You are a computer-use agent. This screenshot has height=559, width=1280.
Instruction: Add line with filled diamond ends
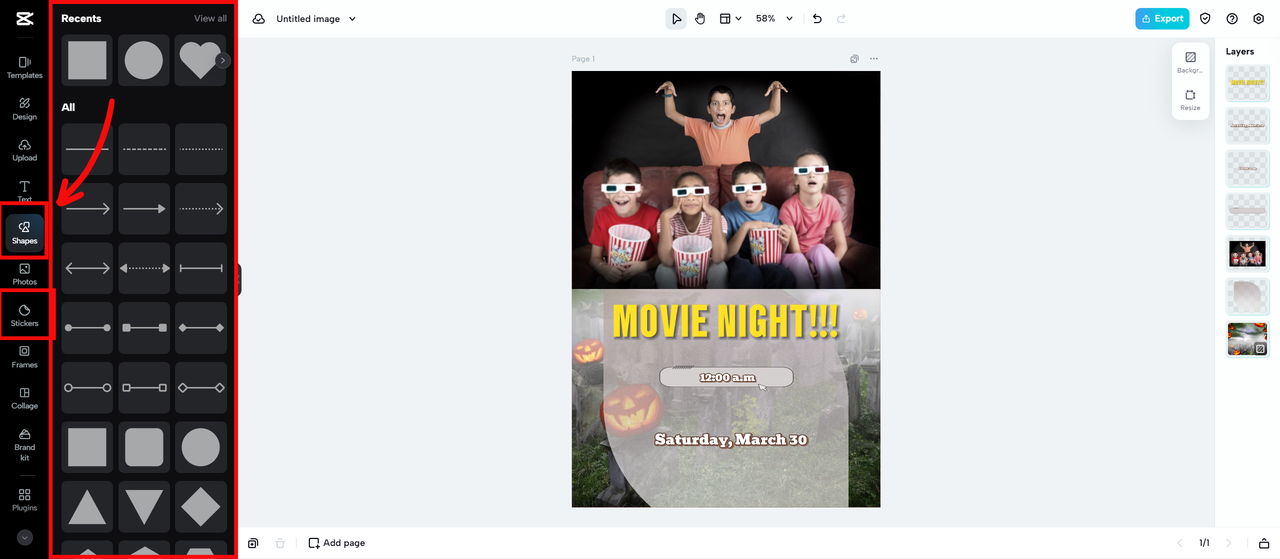(x=201, y=328)
